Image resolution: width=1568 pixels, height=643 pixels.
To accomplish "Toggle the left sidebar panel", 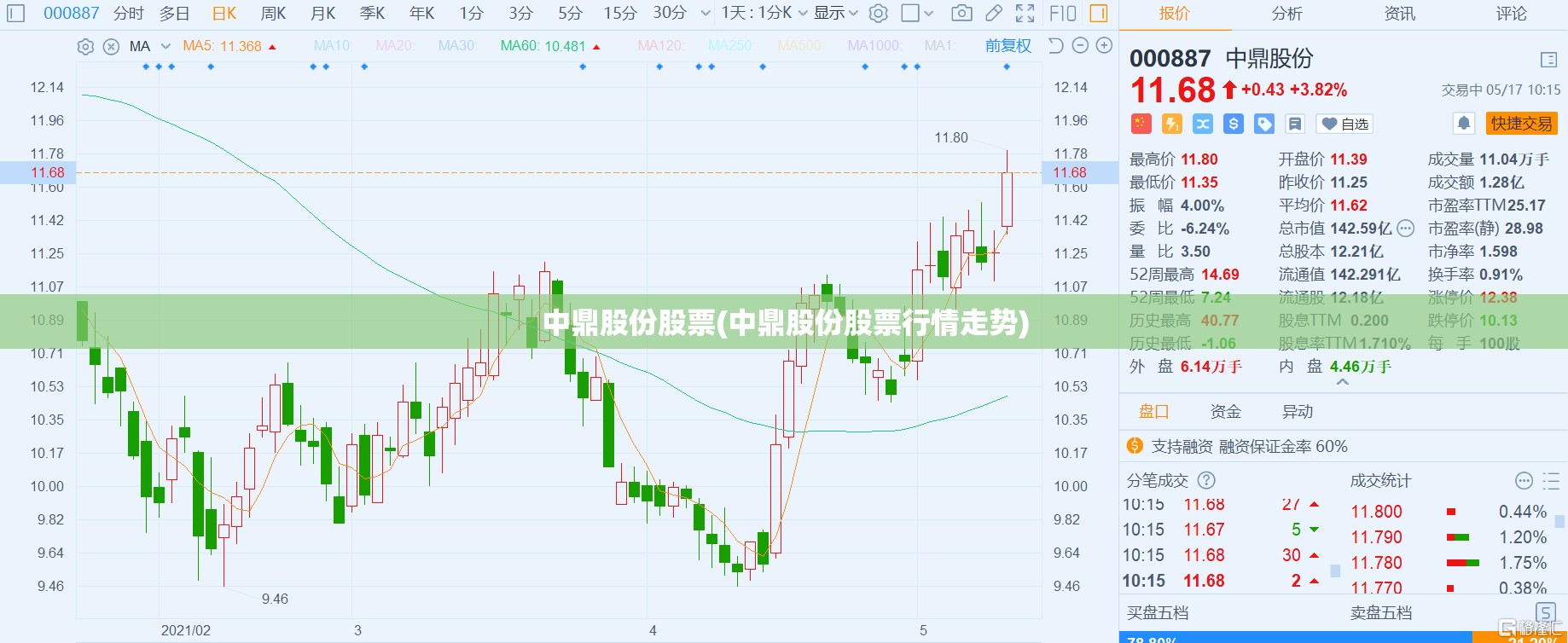I will pyautogui.click(x=16, y=14).
